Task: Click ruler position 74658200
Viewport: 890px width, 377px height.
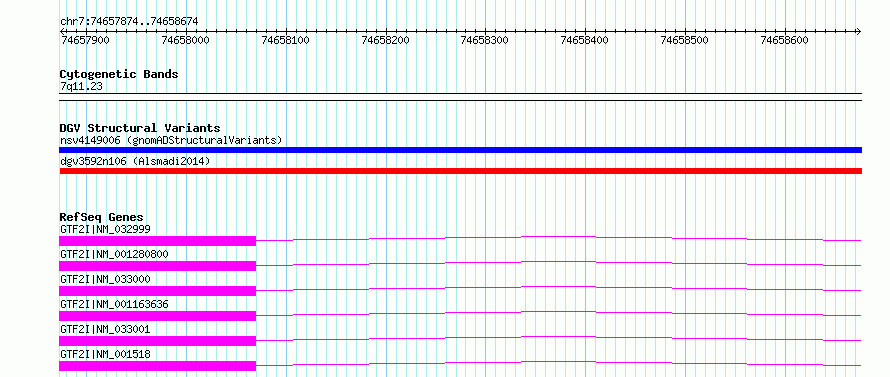Action: pyautogui.click(x=385, y=40)
